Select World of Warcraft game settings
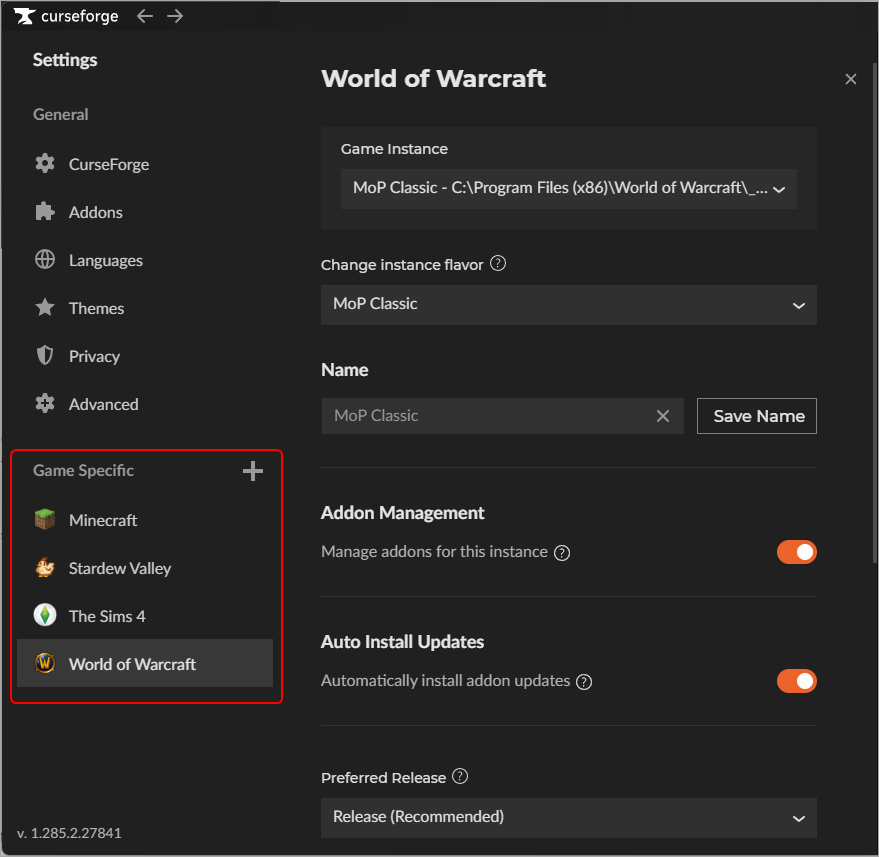 (145, 664)
